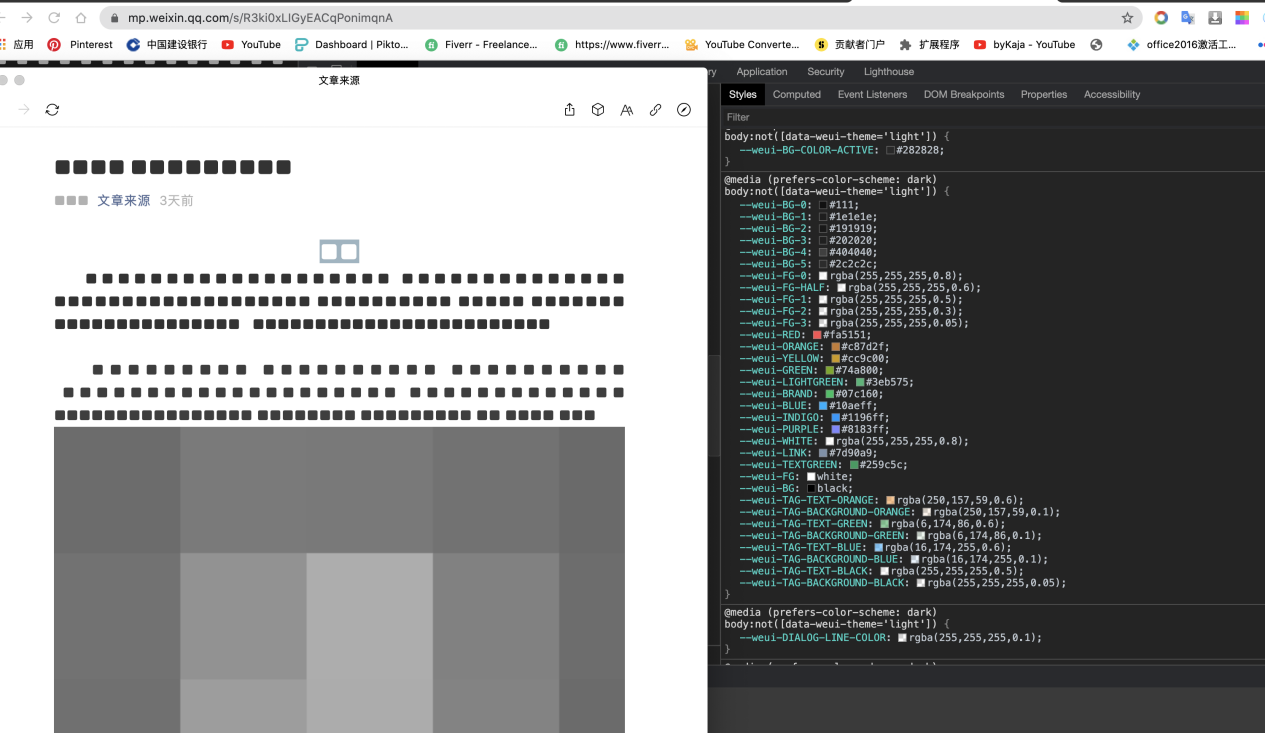The height and width of the screenshot is (733, 1265).
Task: Click the browser address bar URL
Action: pos(260,18)
